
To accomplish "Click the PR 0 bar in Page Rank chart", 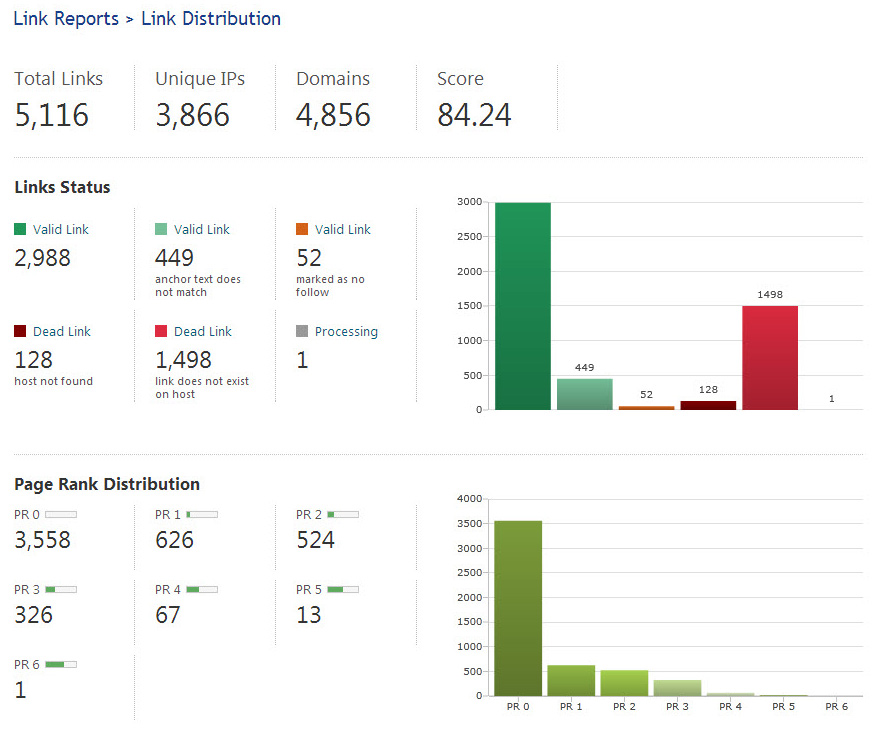I will coord(518,608).
